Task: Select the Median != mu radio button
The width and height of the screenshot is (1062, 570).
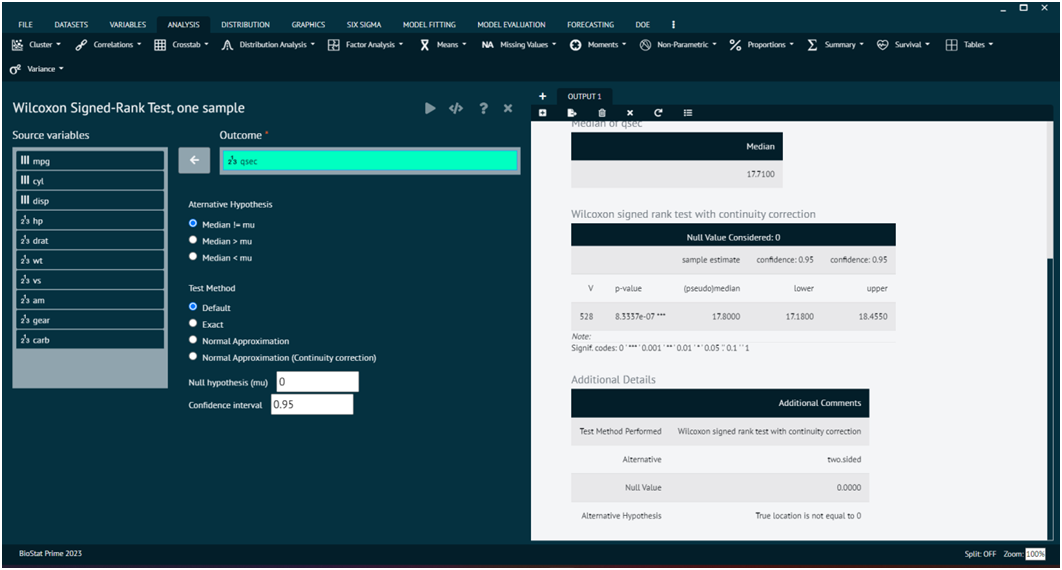Action: (193, 223)
